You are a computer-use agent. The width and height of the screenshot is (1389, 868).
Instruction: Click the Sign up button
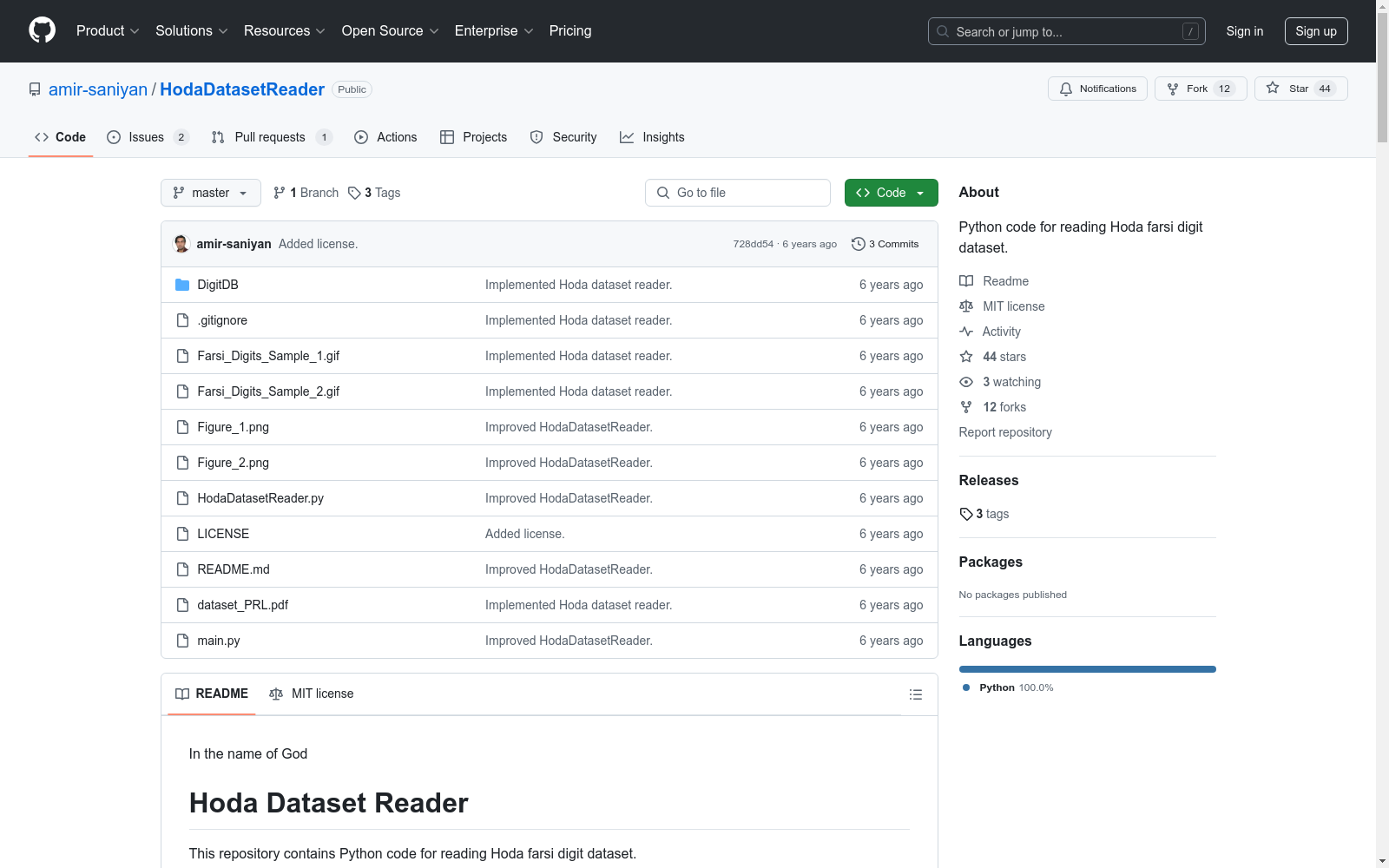pos(1315,31)
